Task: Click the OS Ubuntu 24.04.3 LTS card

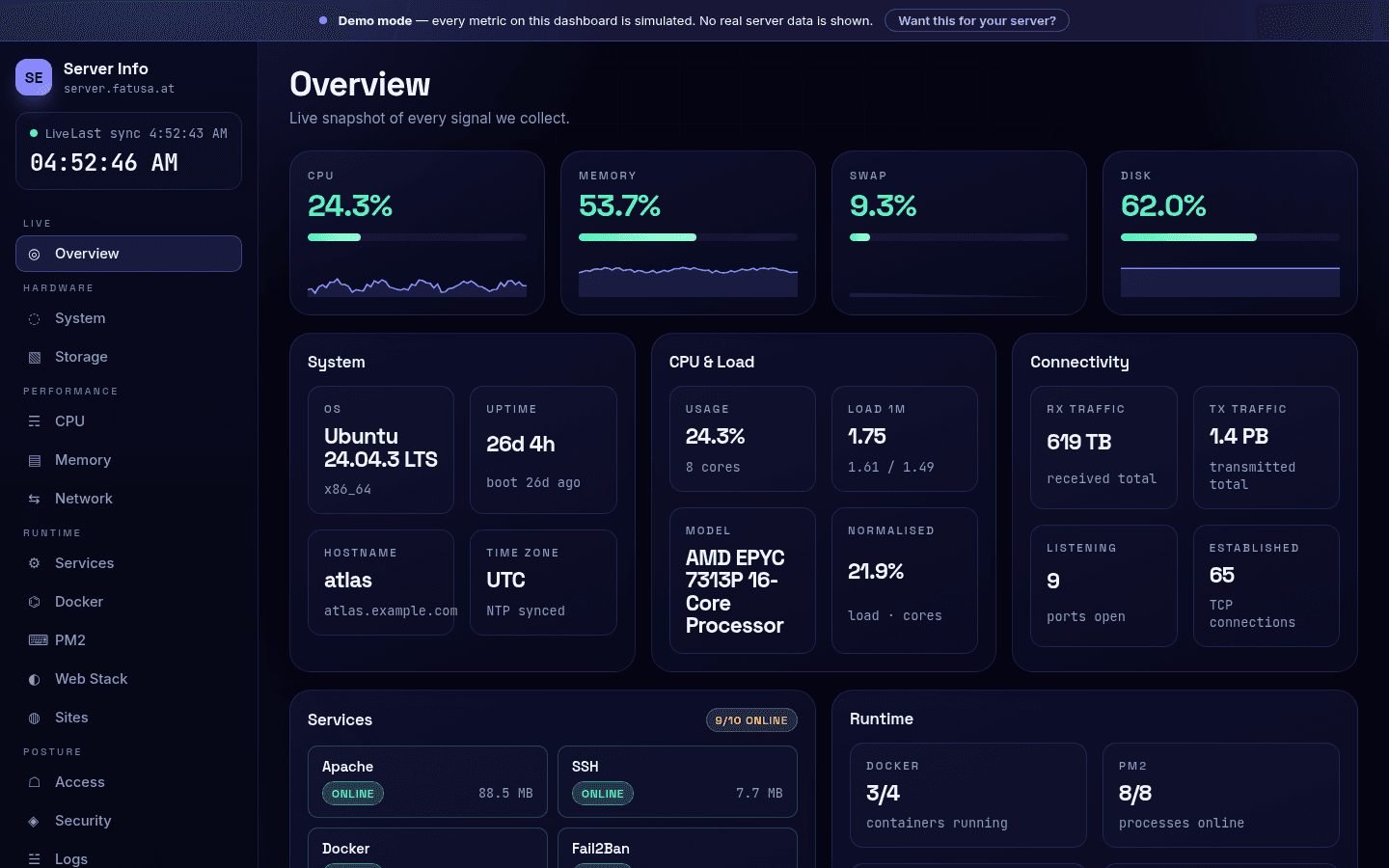Action: (381, 450)
